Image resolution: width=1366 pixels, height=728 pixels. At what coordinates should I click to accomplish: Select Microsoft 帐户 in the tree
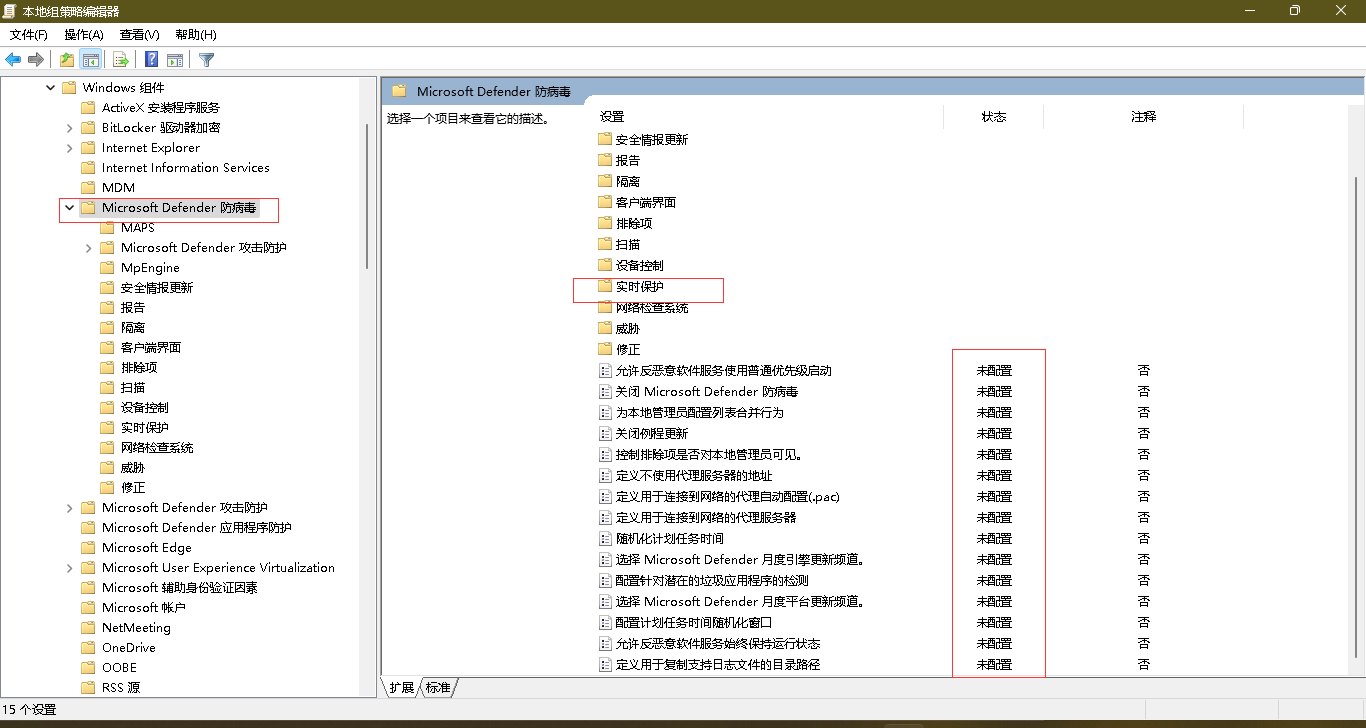click(144, 607)
